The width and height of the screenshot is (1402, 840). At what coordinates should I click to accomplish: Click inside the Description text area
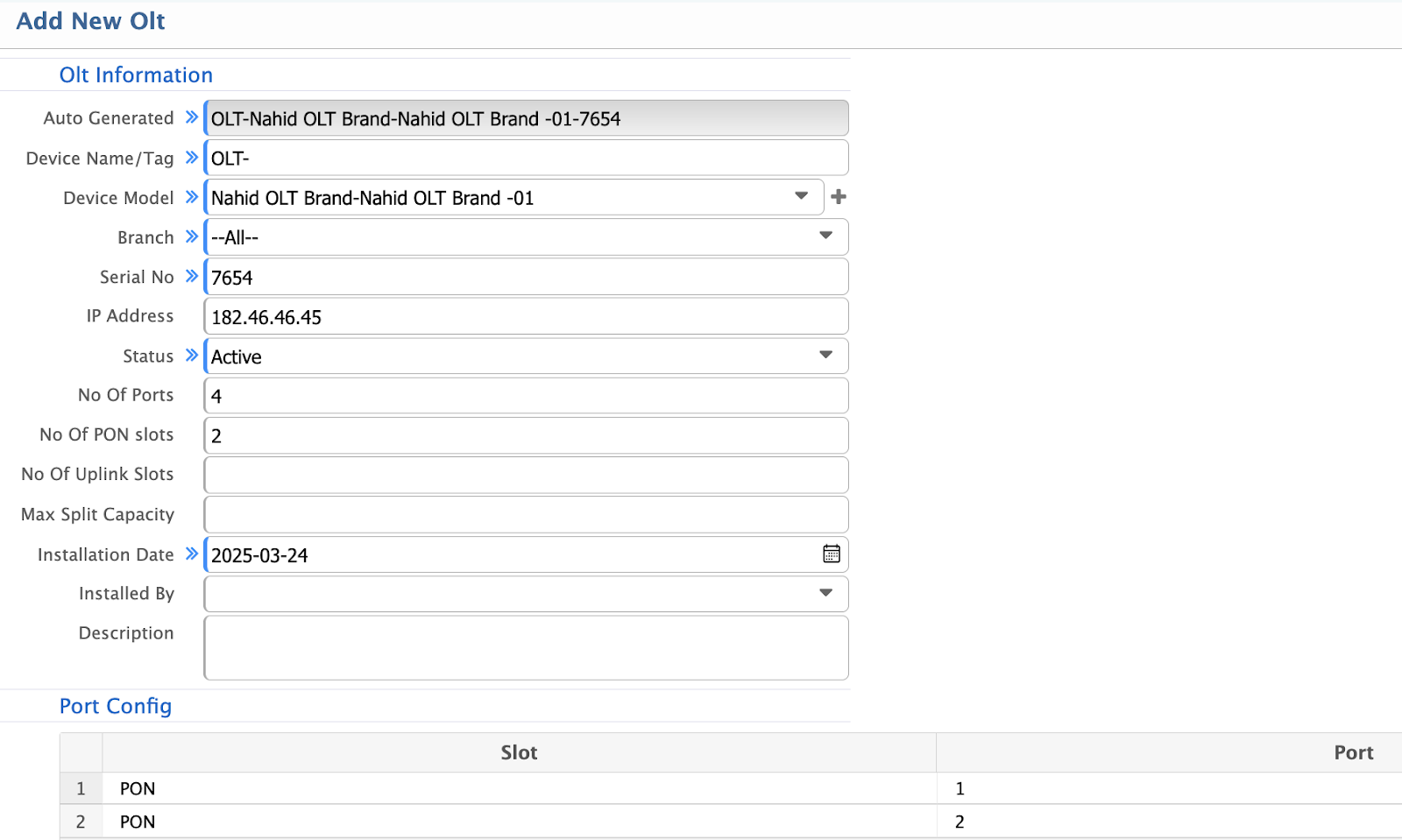tap(526, 647)
